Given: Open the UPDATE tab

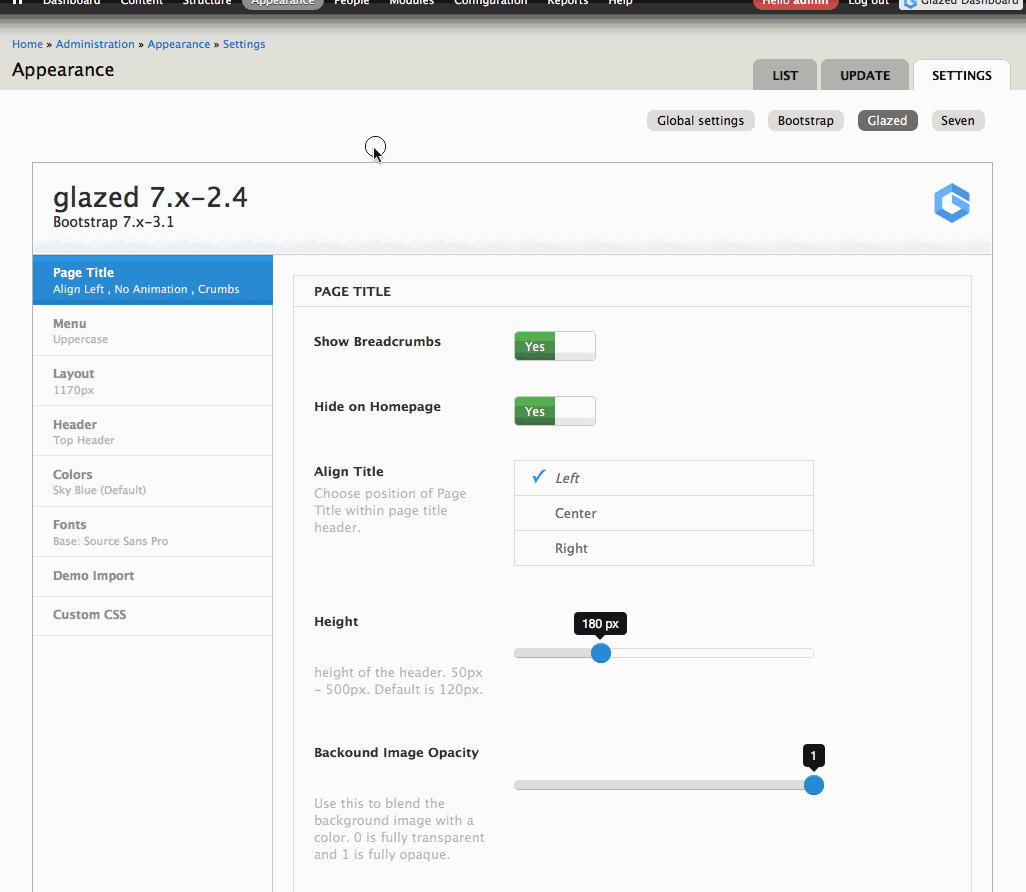Looking at the screenshot, I should (x=864, y=75).
